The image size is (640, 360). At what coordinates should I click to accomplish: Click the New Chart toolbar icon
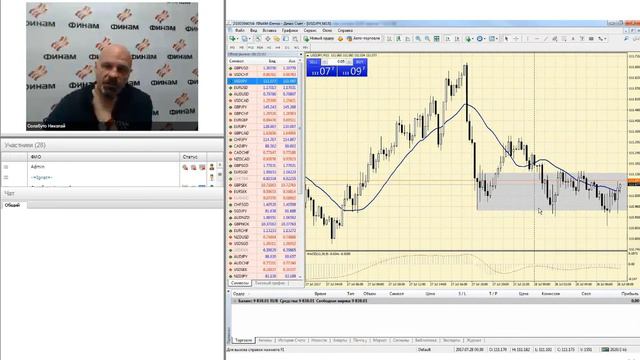pos(232,39)
